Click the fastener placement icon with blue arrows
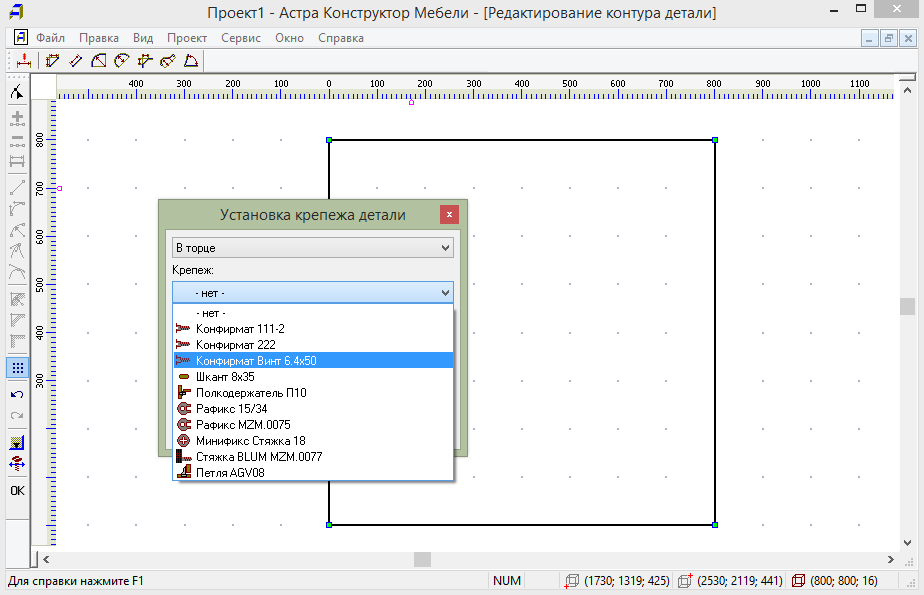The image size is (924, 595). click(x=17, y=464)
